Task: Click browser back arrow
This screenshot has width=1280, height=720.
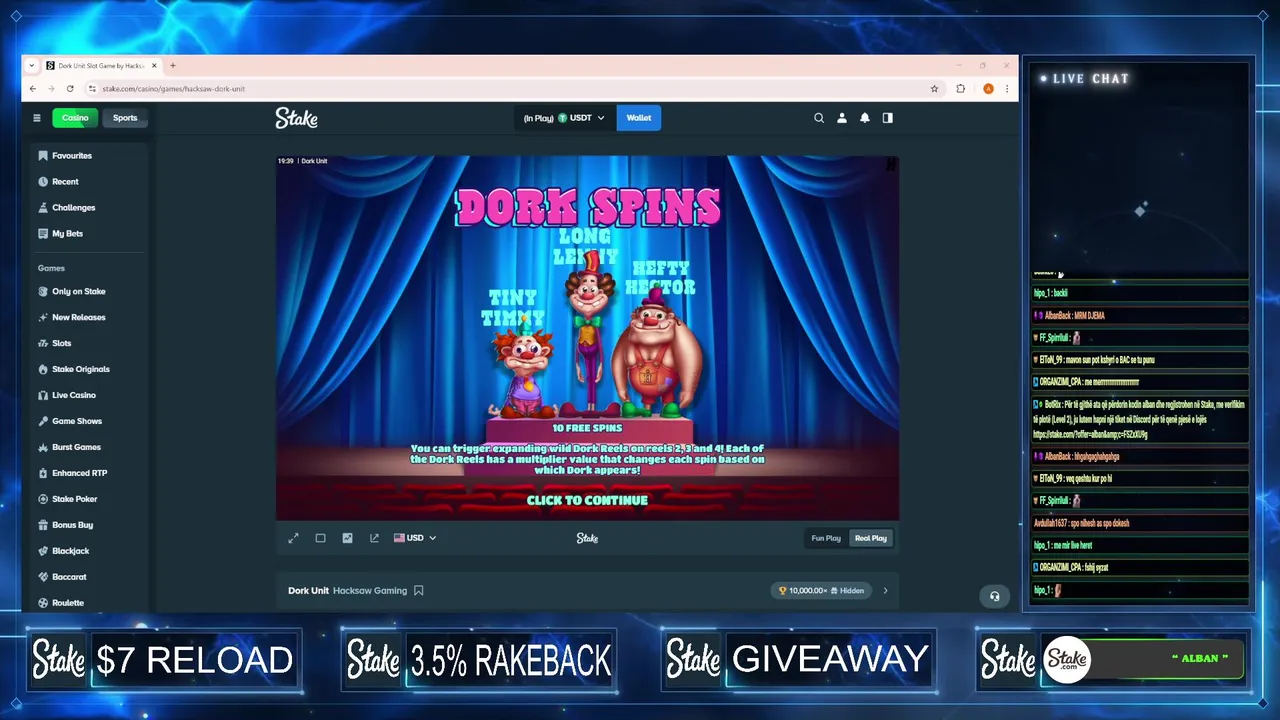Action: 33,89
